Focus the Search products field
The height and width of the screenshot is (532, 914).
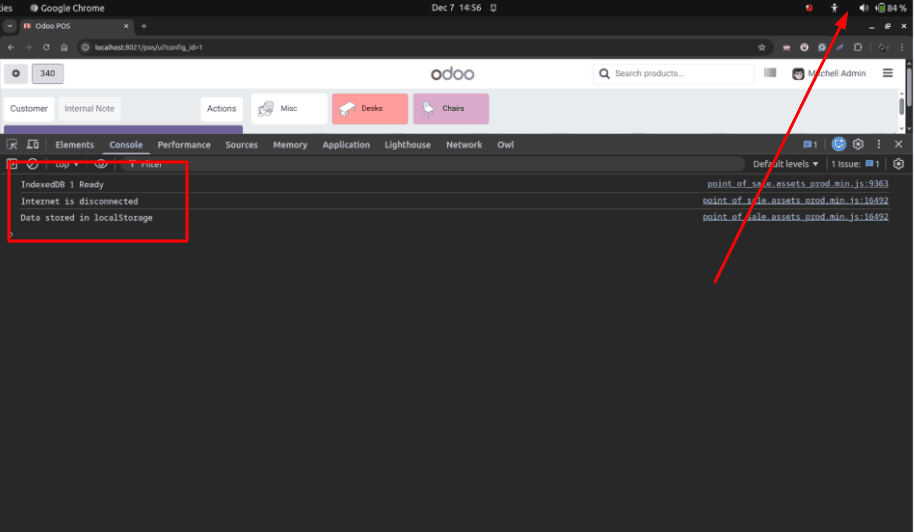673,73
